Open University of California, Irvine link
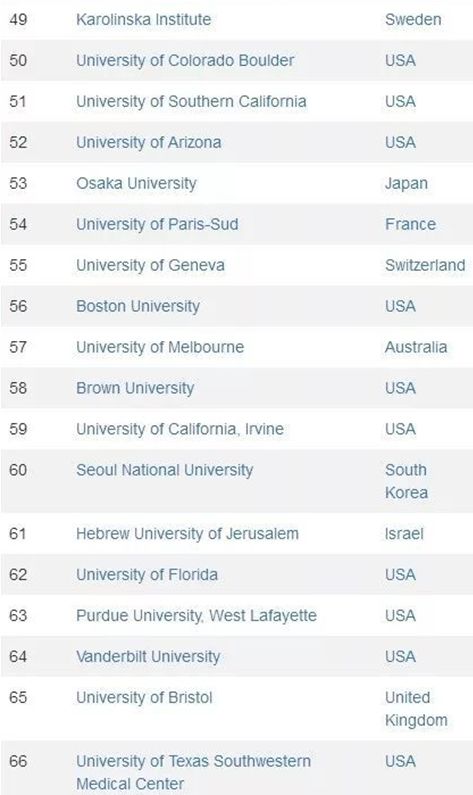The height and width of the screenshot is (795, 473). 180,429
